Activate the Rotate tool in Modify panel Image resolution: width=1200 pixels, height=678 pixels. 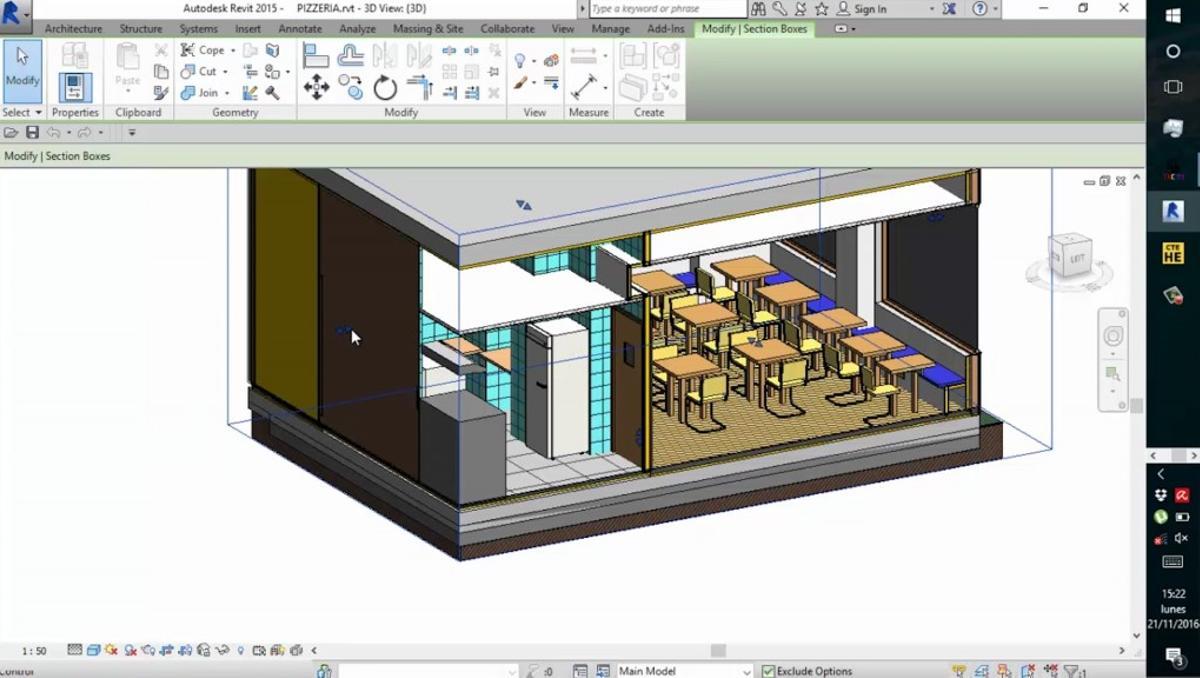385,87
